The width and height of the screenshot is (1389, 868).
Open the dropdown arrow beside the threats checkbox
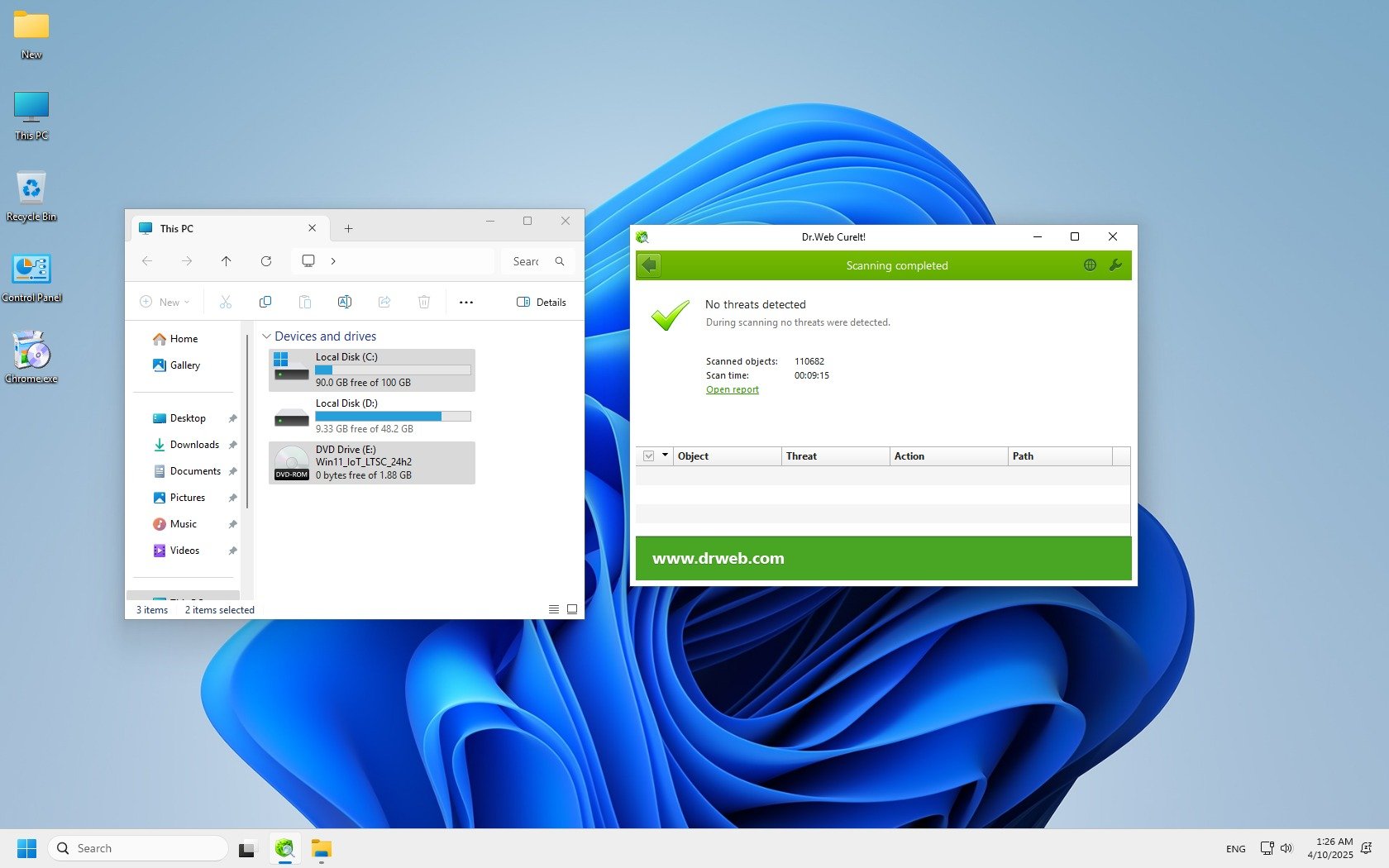(665, 455)
